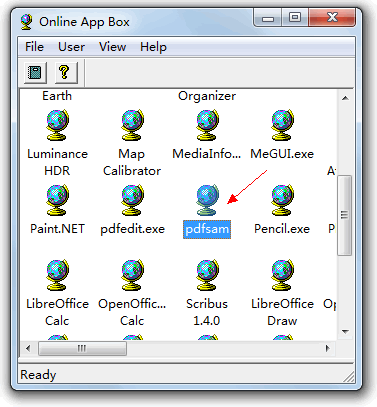Image resolution: width=377 pixels, height=407 pixels.
Task: Maximize the Online App Box window
Action: pyautogui.click(x=295, y=18)
